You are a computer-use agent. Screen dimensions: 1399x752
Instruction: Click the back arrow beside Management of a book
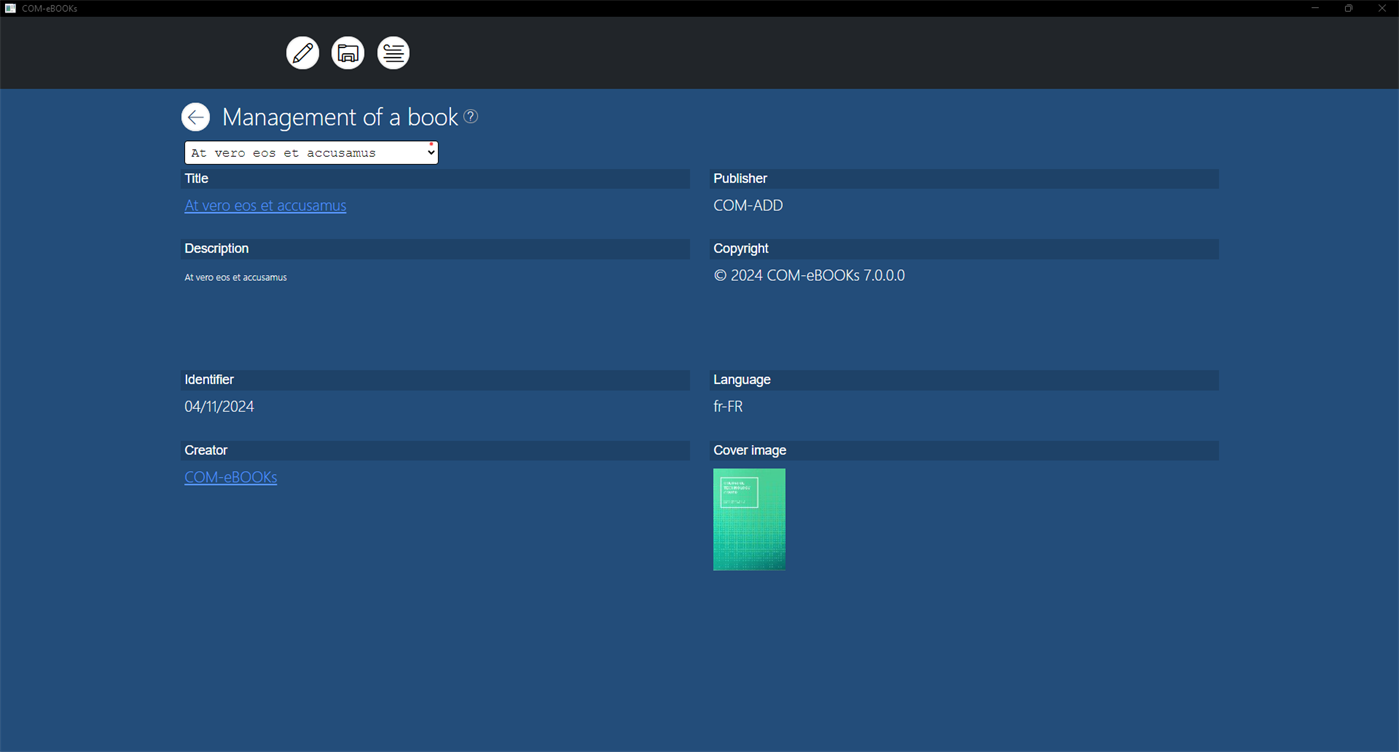(x=195, y=116)
